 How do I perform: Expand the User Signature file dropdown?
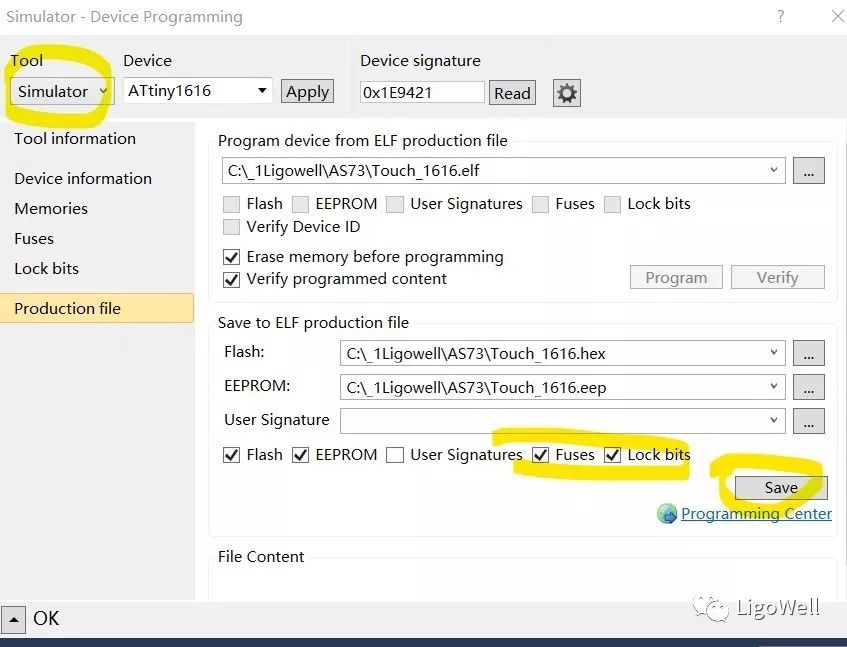click(x=774, y=420)
